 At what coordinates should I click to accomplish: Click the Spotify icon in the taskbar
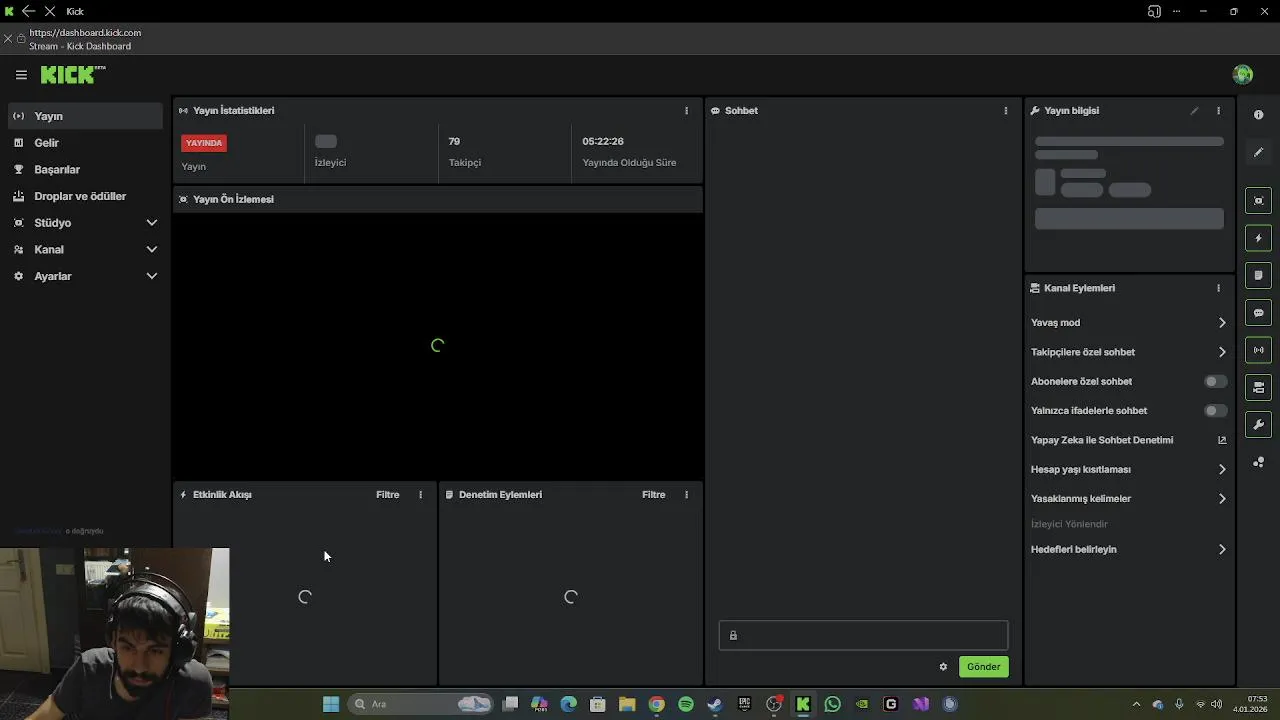(x=686, y=704)
